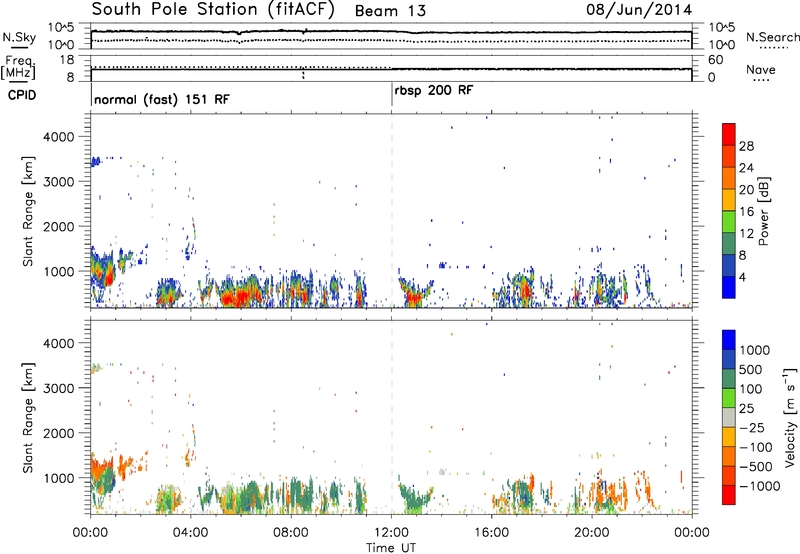Click the "12:00" time axis tick
This screenshot has width=800, height=554.
pos(391,533)
